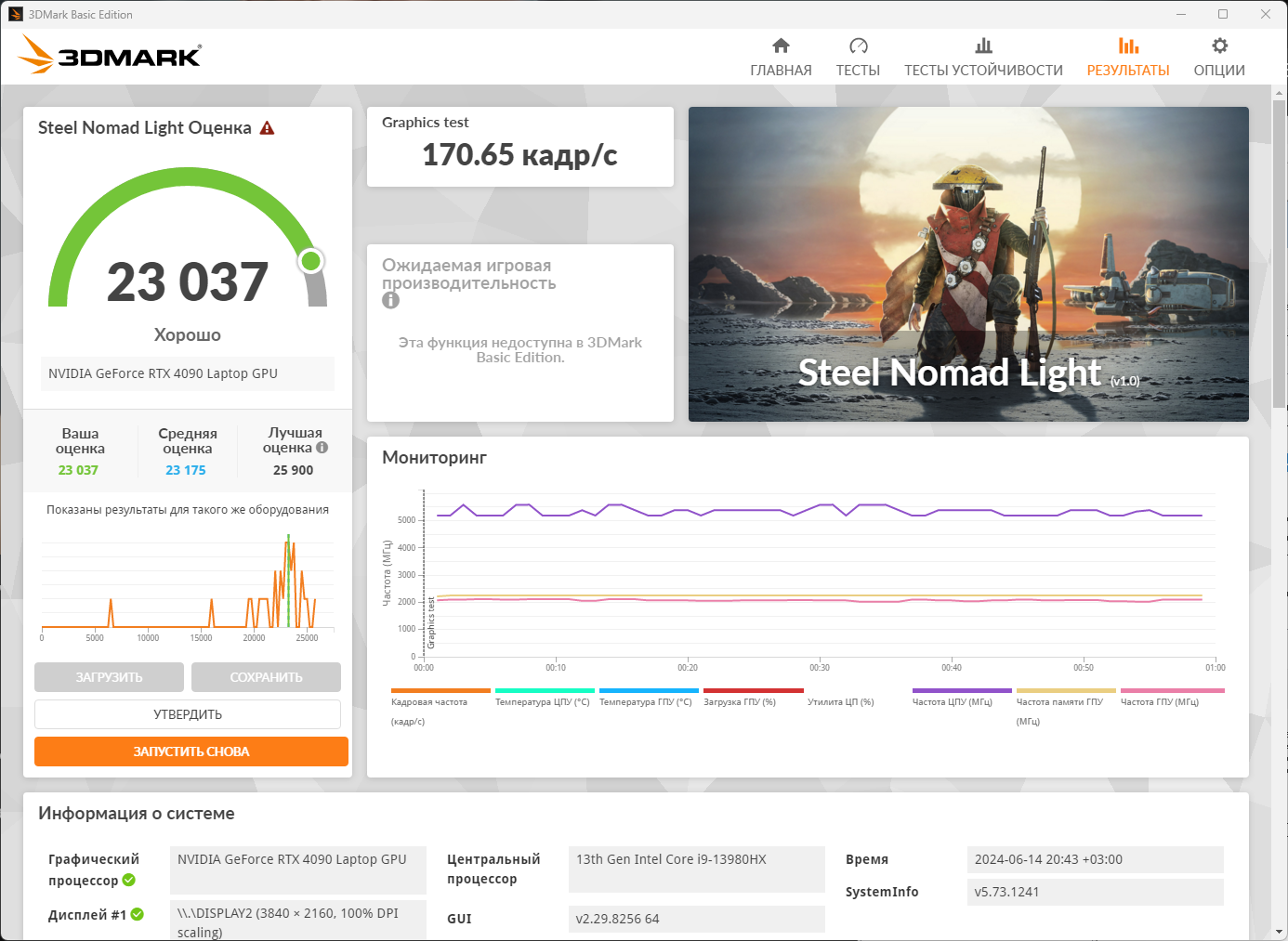The height and width of the screenshot is (941, 1288).
Task: Toggle the Частота памяти ГПУ legend item
Action: [x=1066, y=706]
